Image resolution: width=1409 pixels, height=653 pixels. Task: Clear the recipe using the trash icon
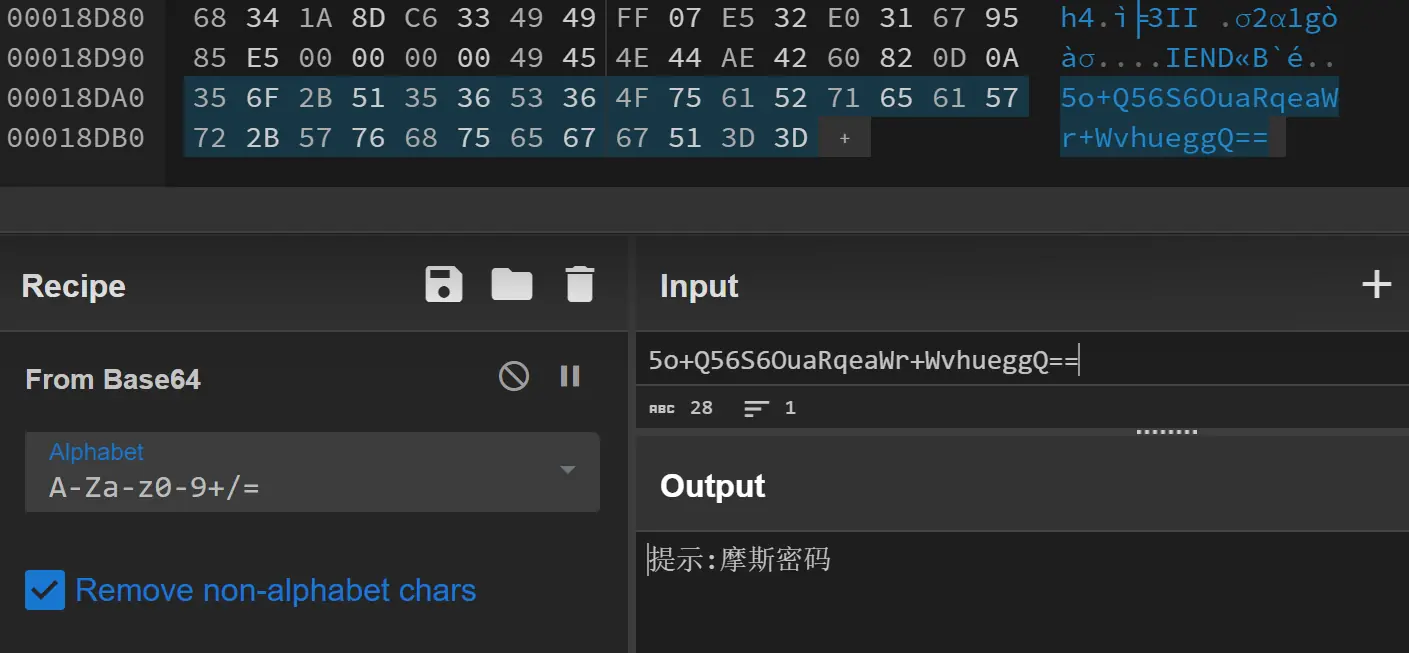coord(580,284)
